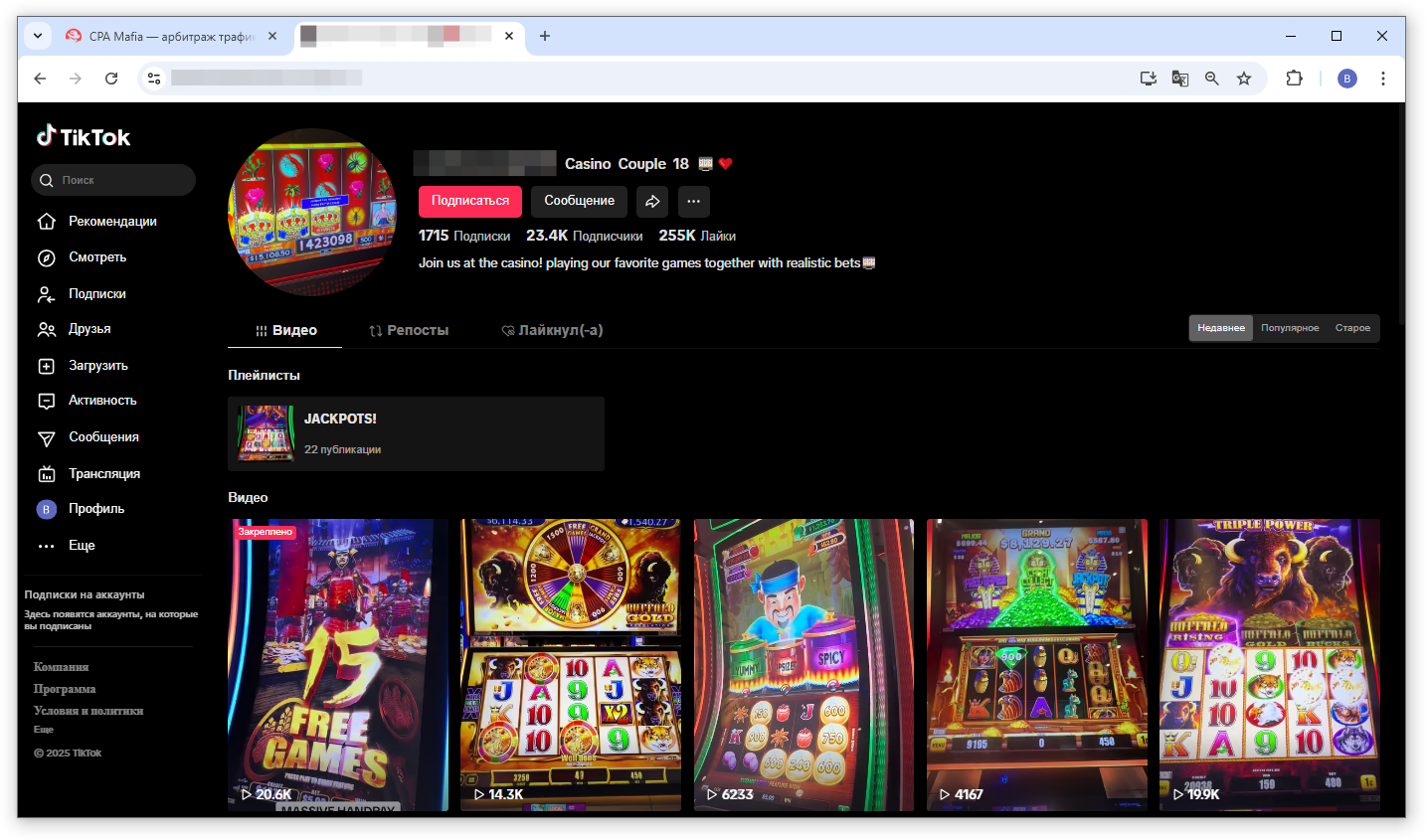The width and height of the screenshot is (1427, 840).
Task: Open Смотреть explore section
Action: click(x=96, y=257)
